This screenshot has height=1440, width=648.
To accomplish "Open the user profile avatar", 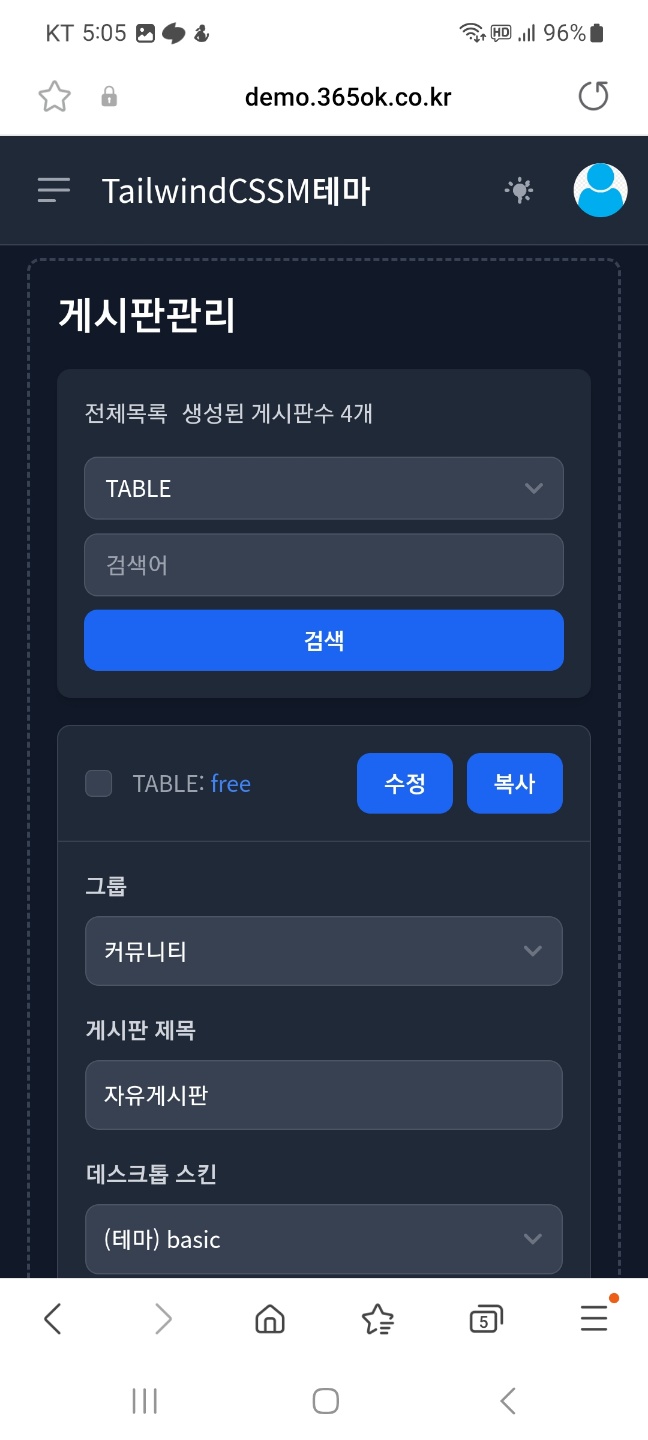I will click(x=600, y=190).
